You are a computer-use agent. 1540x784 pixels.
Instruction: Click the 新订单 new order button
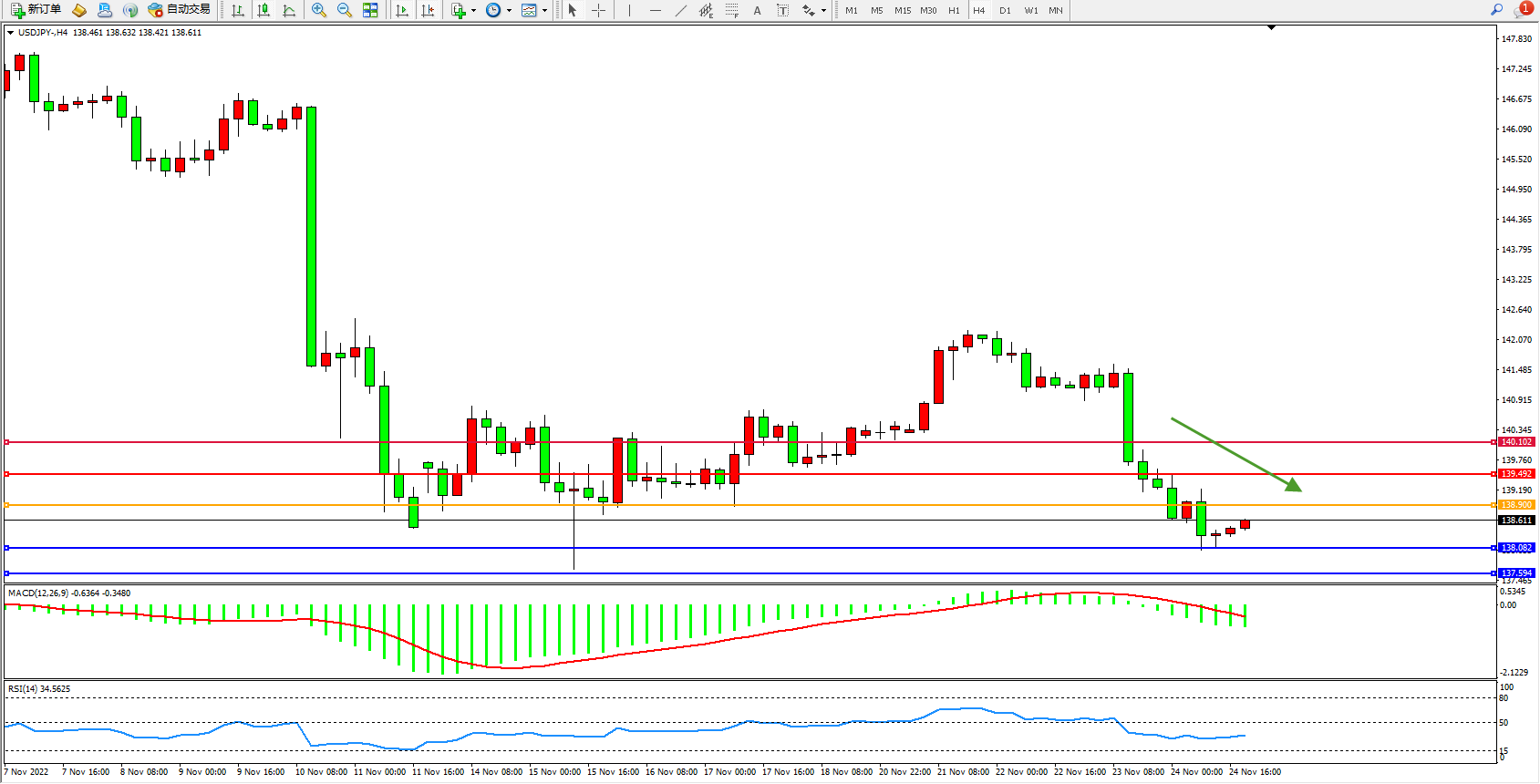tap(36, 10)
